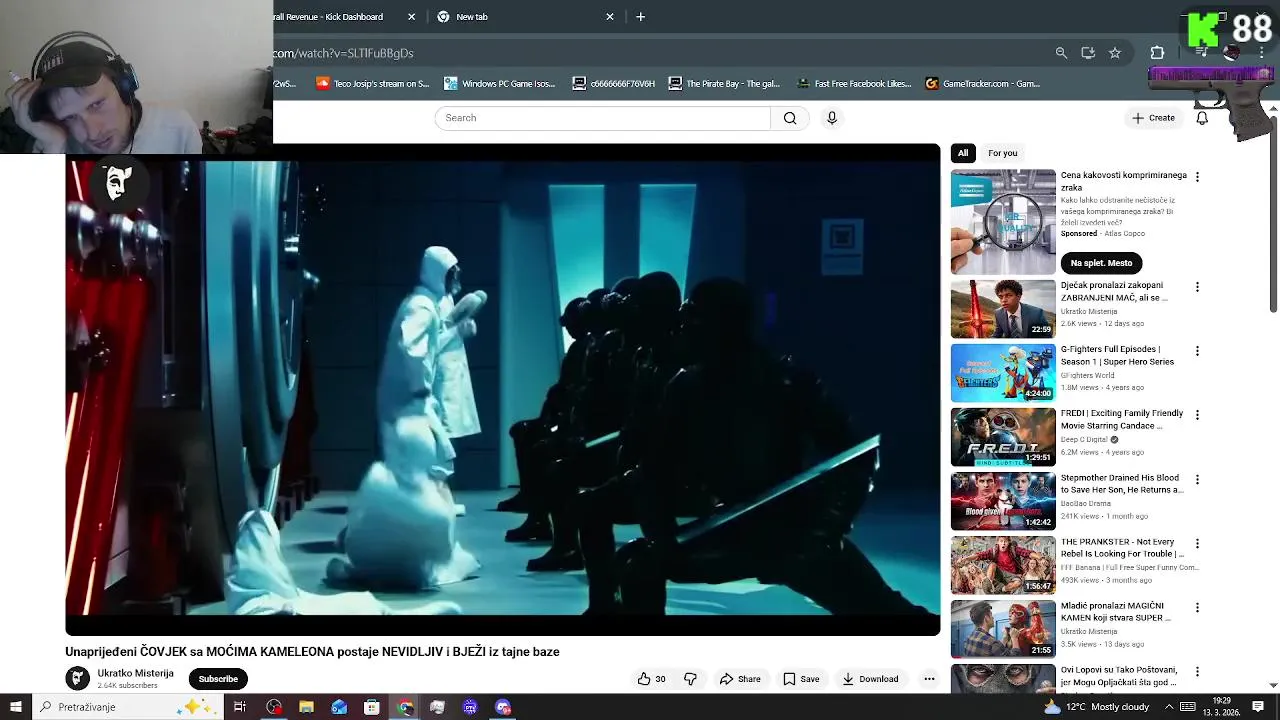Open File Explorer from taskbar
The height and width of the screenshot is (720, 1280).
click(306, 707)
